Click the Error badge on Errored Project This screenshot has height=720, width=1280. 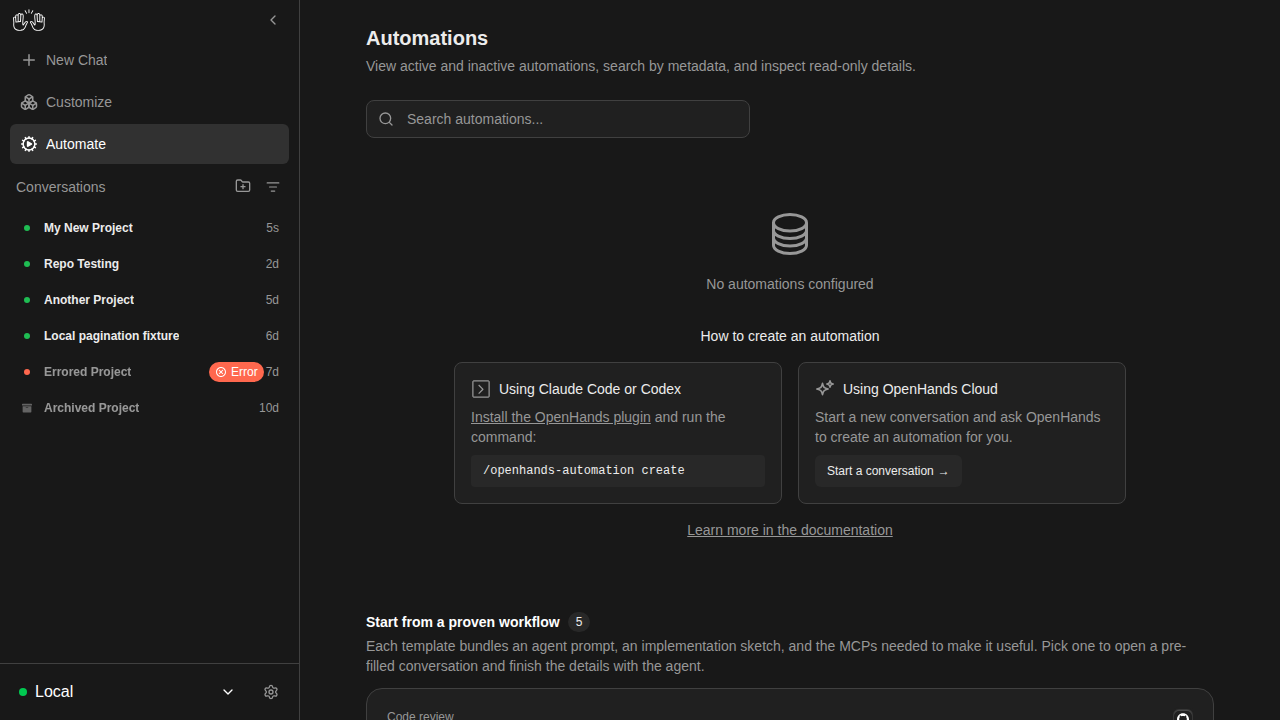[x=236, y=372]
